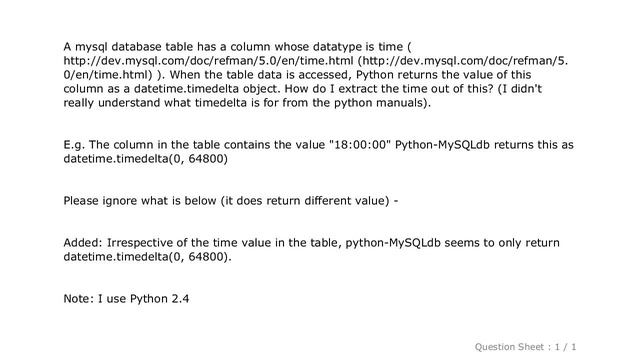Click the 'E.g.' text starting the example
This screenshot has width=640, height=360.
[x=74, y=145]
